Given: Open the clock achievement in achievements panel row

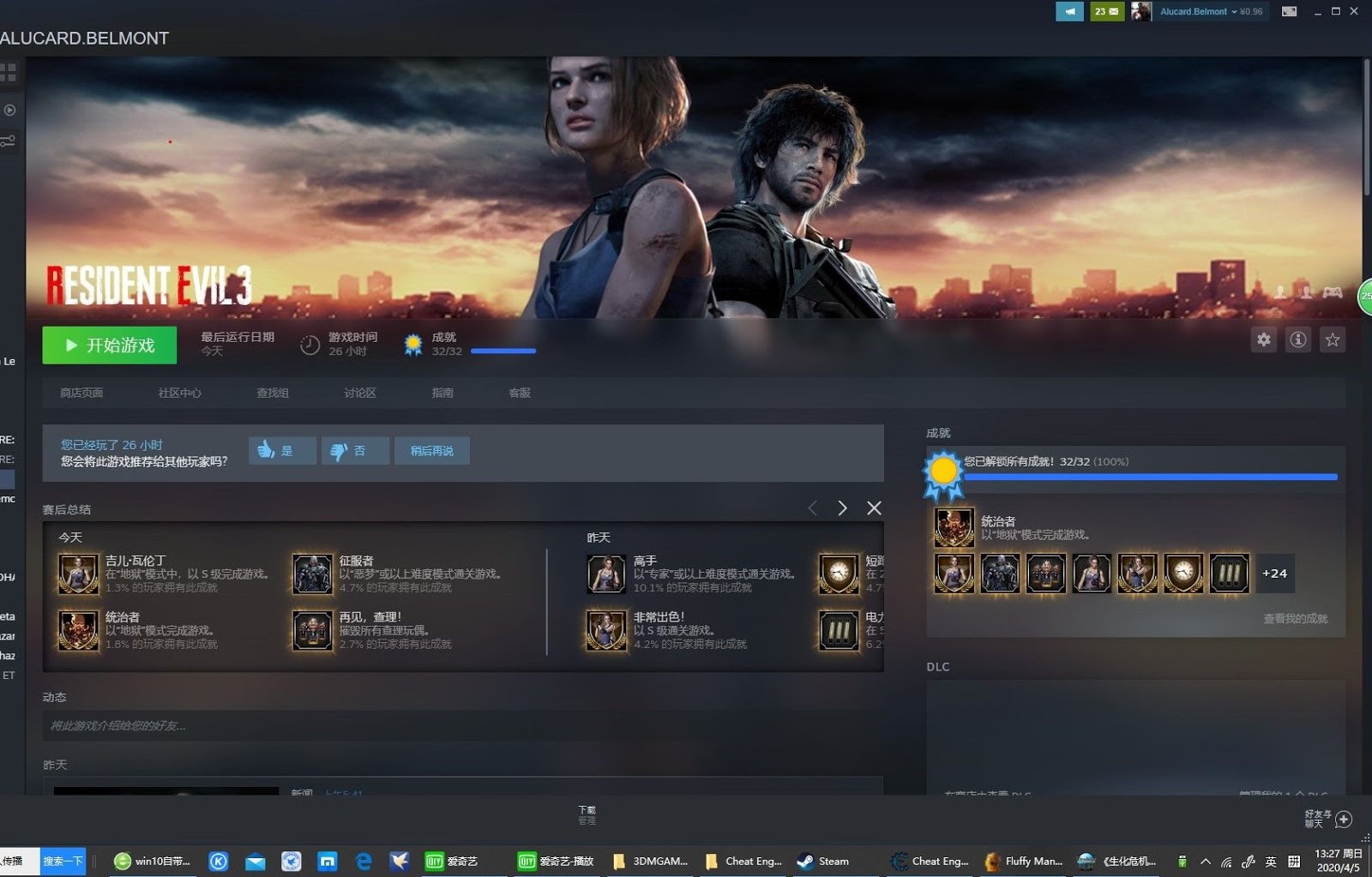Looking at the screenshot, I should click(x=1182, y=574).
